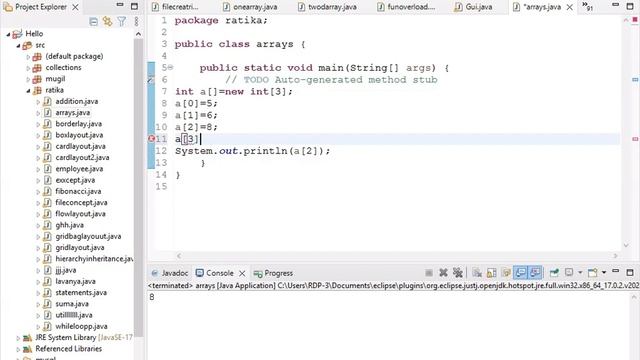Click Terminate button in Console toolbar
Viewport: 640px width, 360px height.
tap(429, 273)
